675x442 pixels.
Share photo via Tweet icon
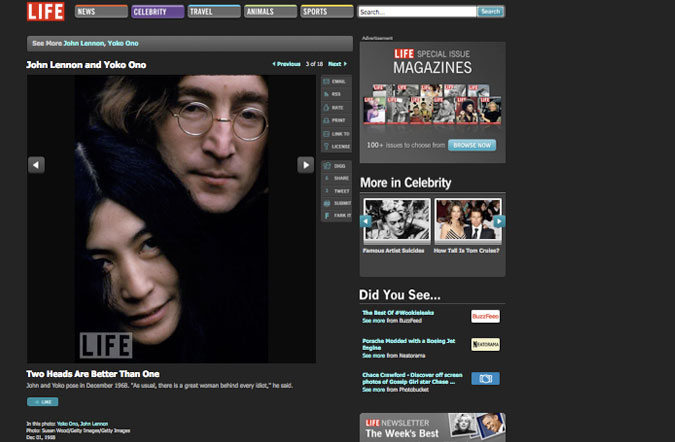(334, 190)
